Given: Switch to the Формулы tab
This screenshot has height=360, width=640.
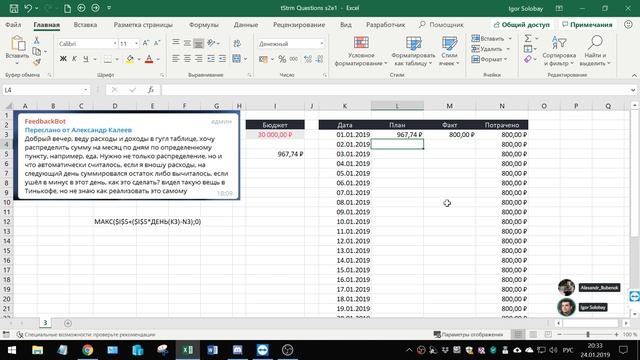Looking at the screenshot, I should coord(204,24).
